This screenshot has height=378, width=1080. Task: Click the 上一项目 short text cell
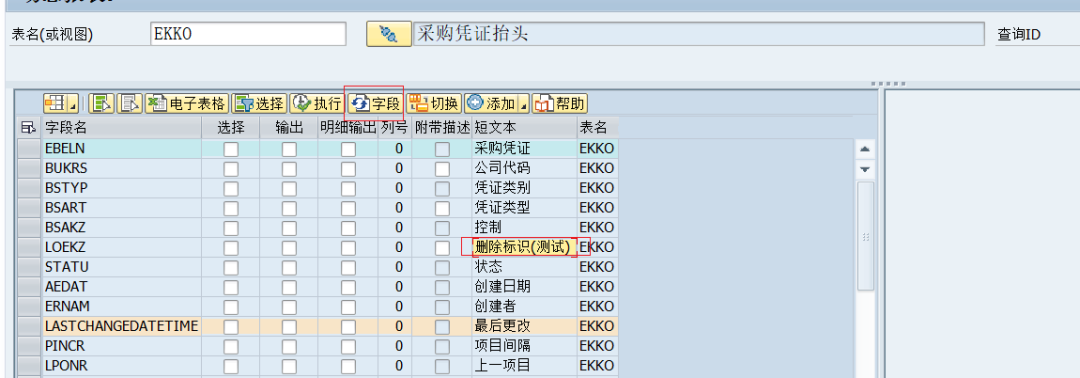pos(524,366)
